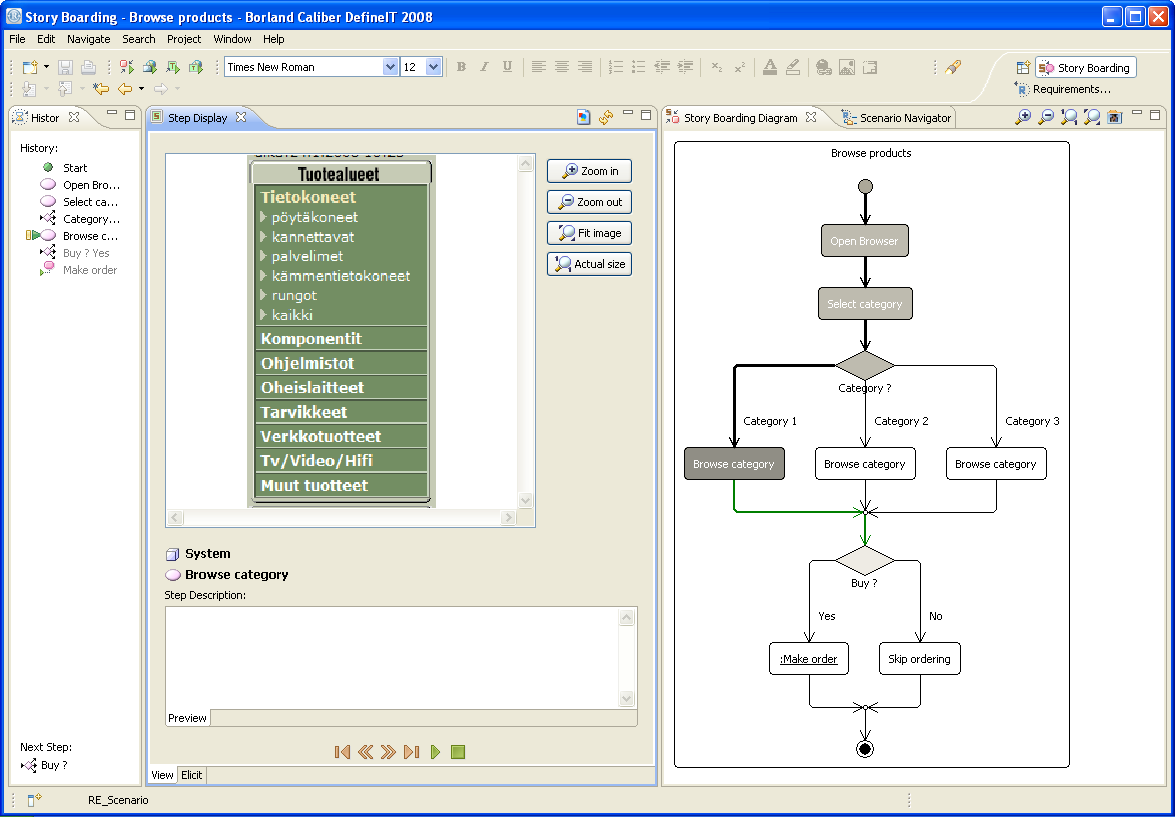Open the Navigate menu
Screen dimensions: 1175x817
[88, 39]
